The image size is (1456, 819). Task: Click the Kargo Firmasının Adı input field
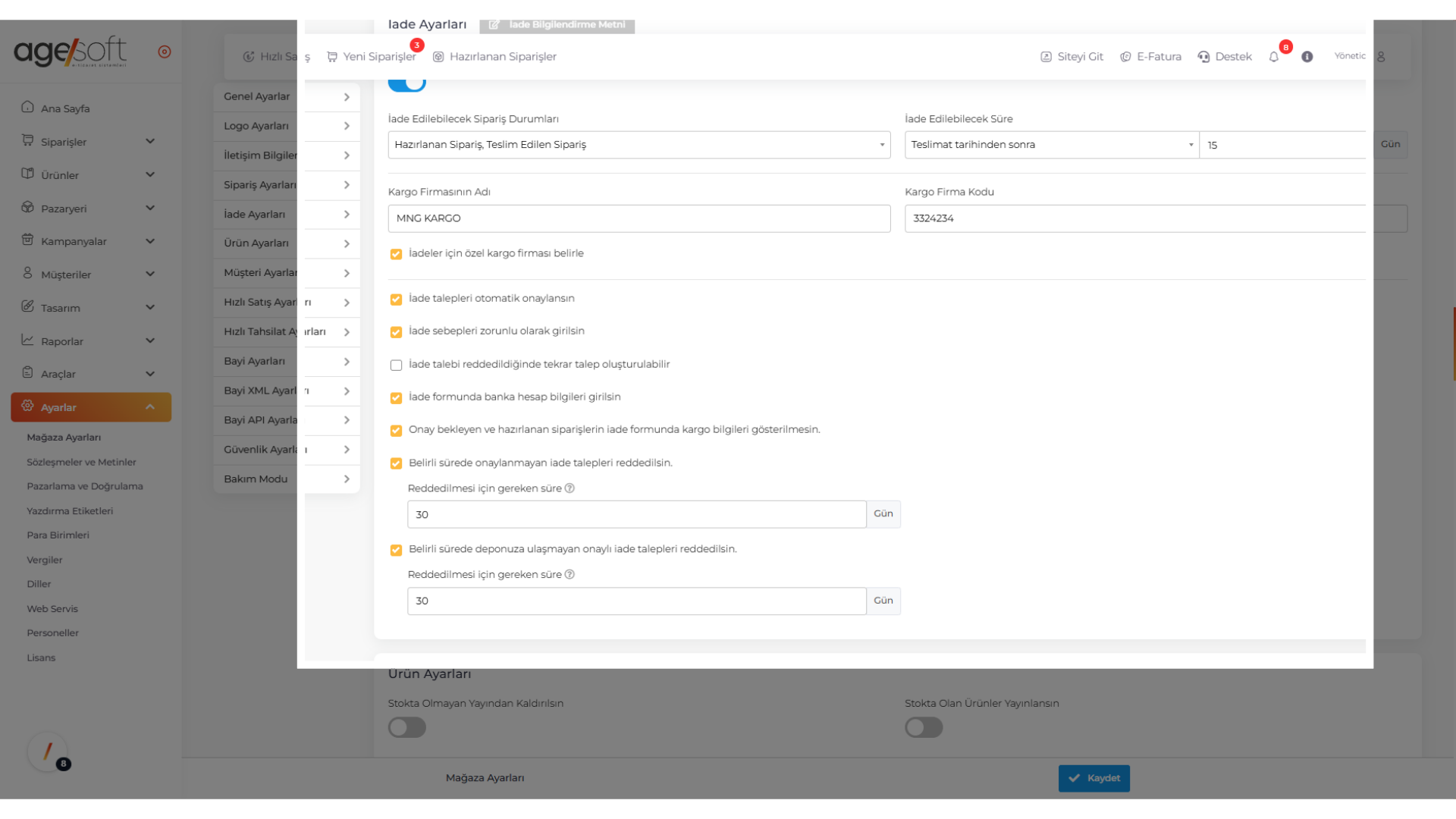click(639, 218)
